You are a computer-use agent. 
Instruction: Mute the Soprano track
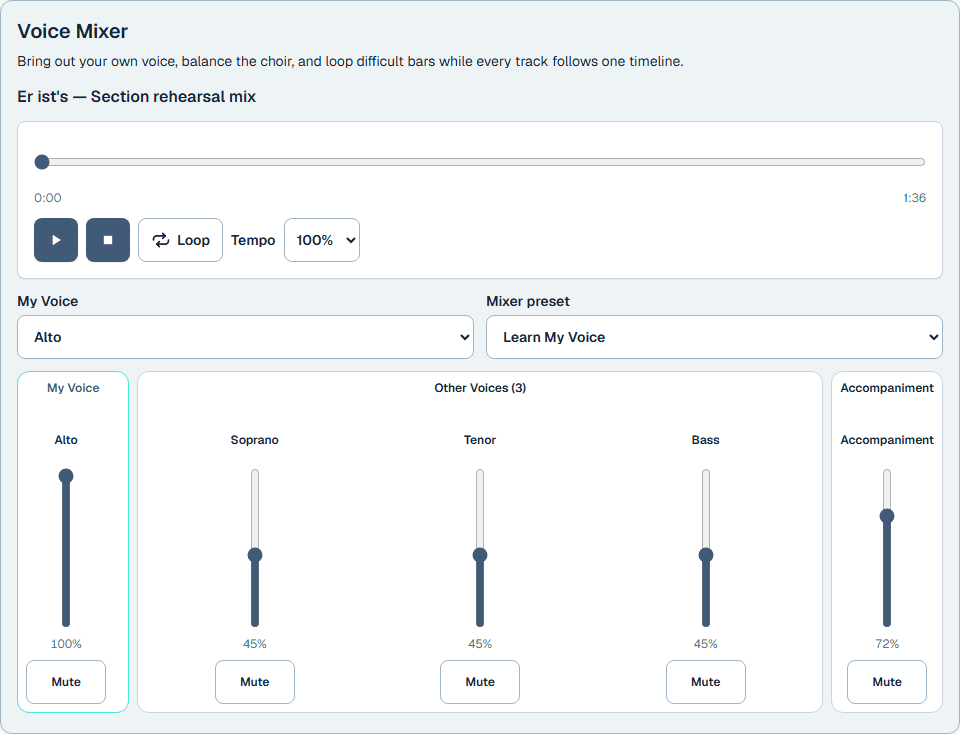(x=255, y=682)
